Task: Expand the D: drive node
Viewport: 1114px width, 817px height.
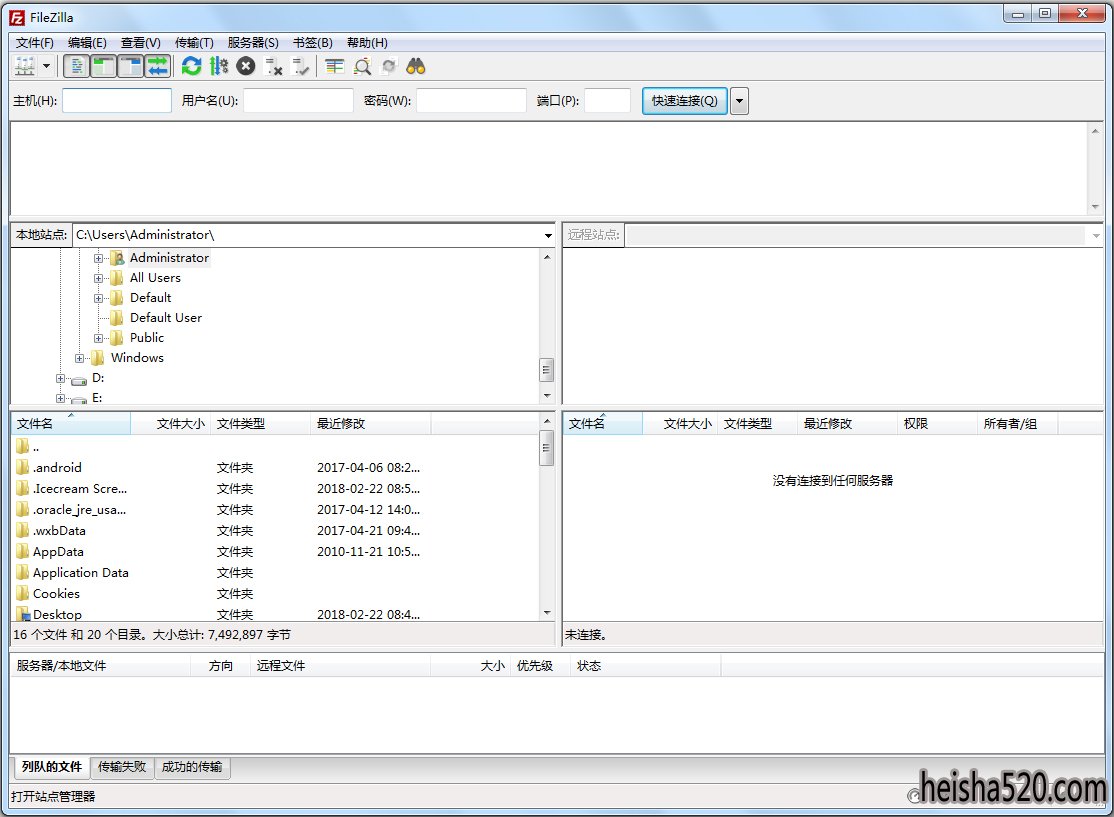Action: tap(60, 379)
